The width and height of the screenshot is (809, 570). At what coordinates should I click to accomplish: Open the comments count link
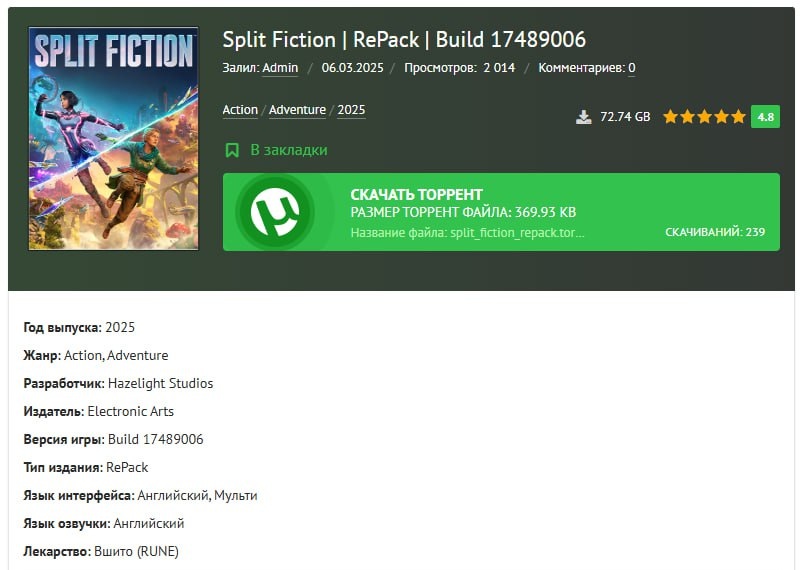tap(631, 68)
